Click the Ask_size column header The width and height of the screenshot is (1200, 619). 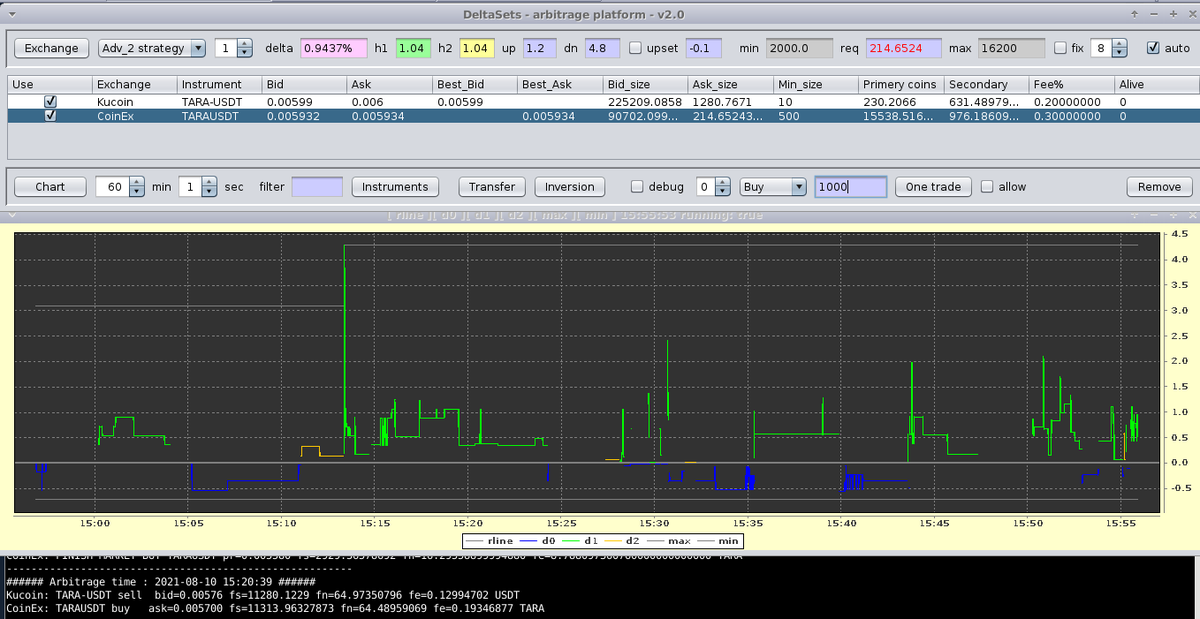(730, 85)
